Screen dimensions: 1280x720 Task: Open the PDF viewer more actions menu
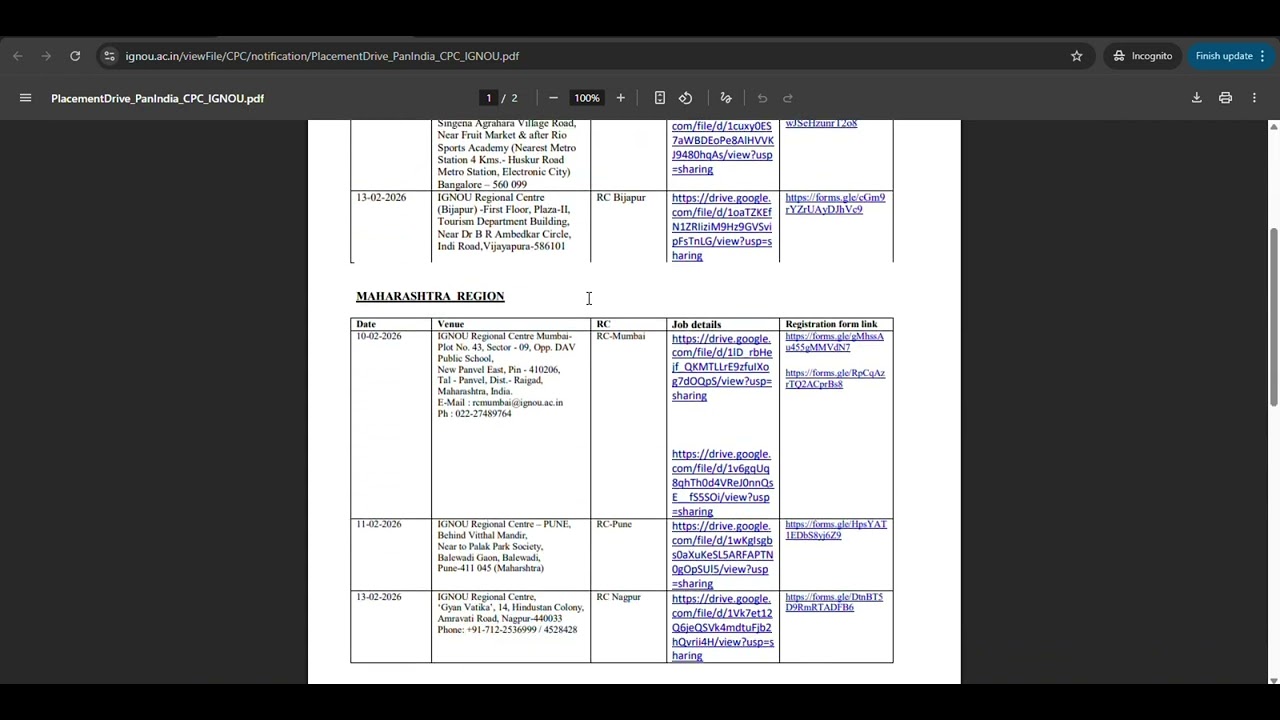tap(1254, 98)
